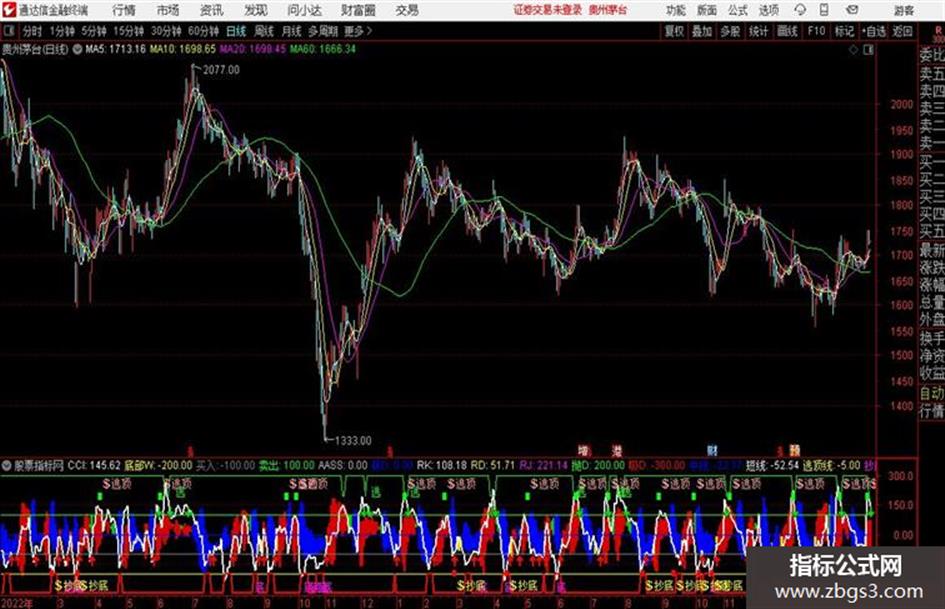Open the 功能 menu
Screen dimensions: 945x609
[676, 10]
